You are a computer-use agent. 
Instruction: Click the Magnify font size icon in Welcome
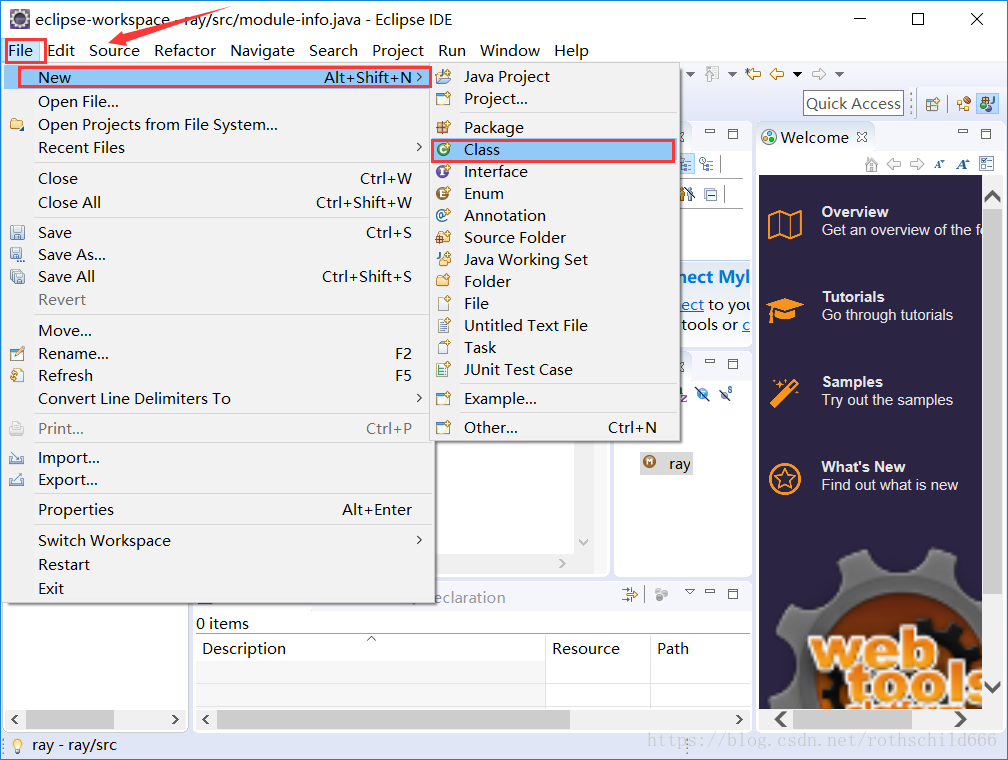pos(962,165)
